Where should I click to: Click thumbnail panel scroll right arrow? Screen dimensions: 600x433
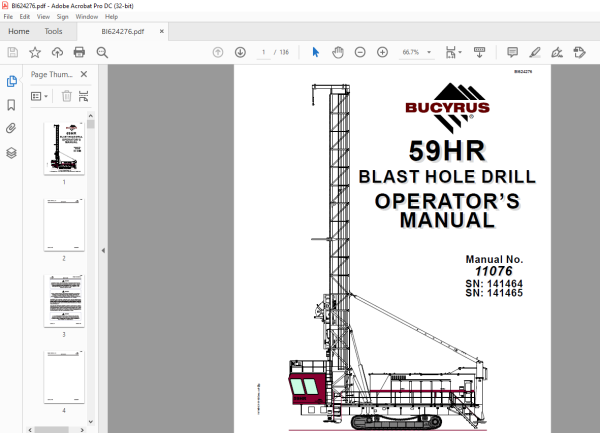pos(82,430)
